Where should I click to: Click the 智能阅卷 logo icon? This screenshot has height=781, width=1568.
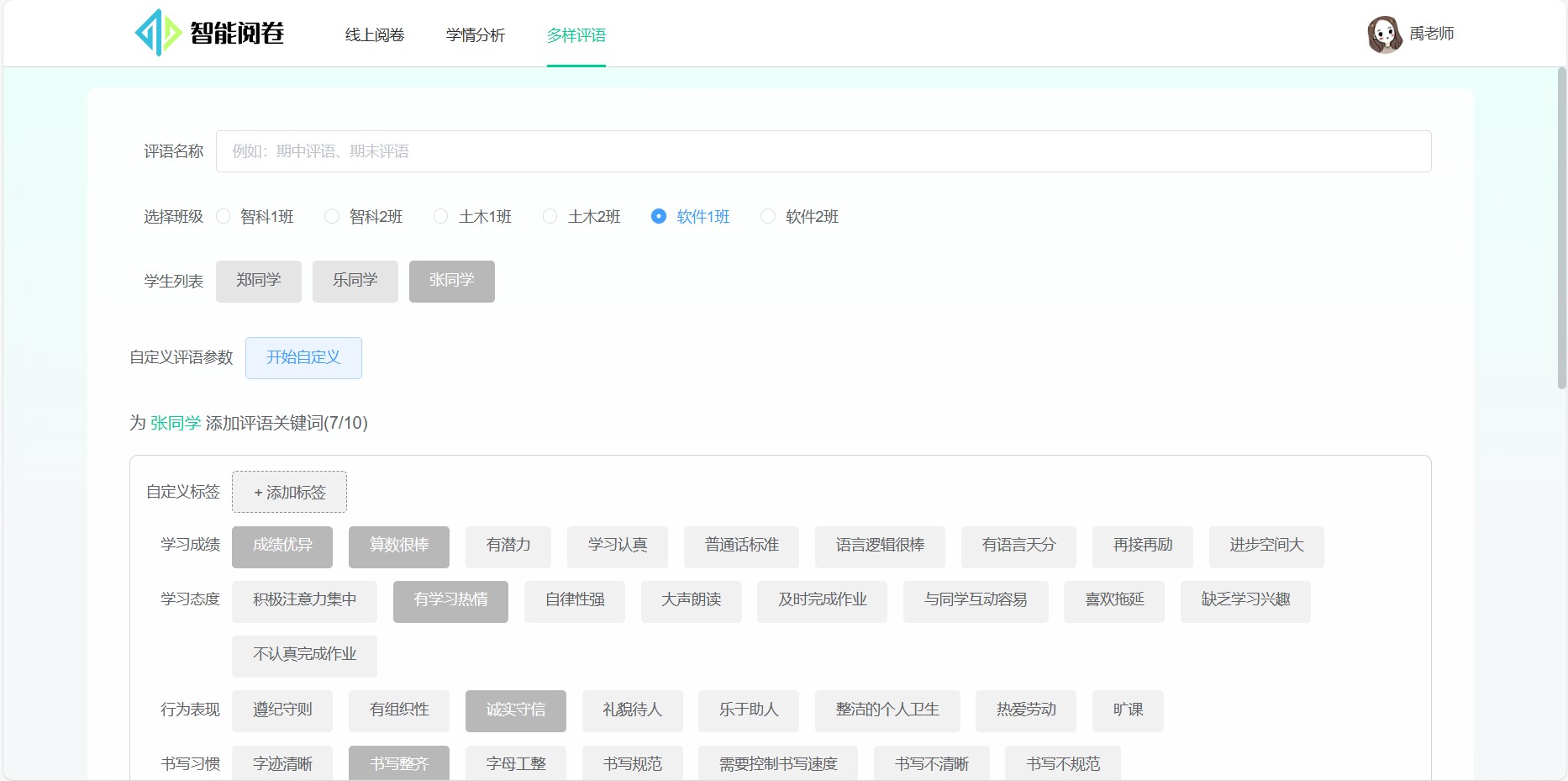[158, 33]
